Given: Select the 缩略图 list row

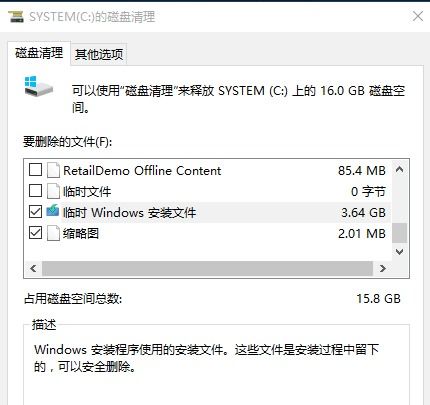Looking at the screenshot, I should point(207,233).
